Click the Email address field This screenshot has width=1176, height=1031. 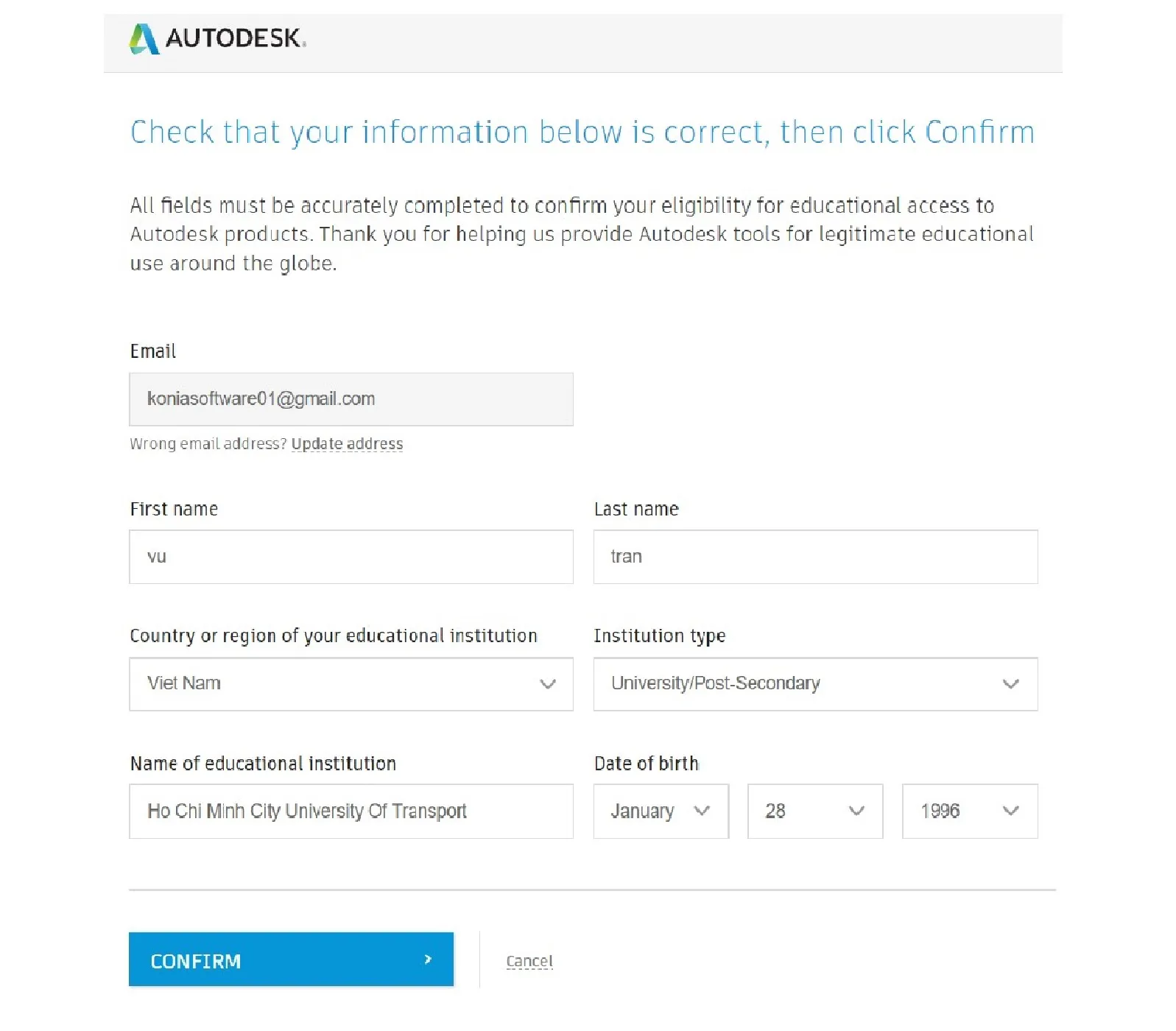point(351,399)
